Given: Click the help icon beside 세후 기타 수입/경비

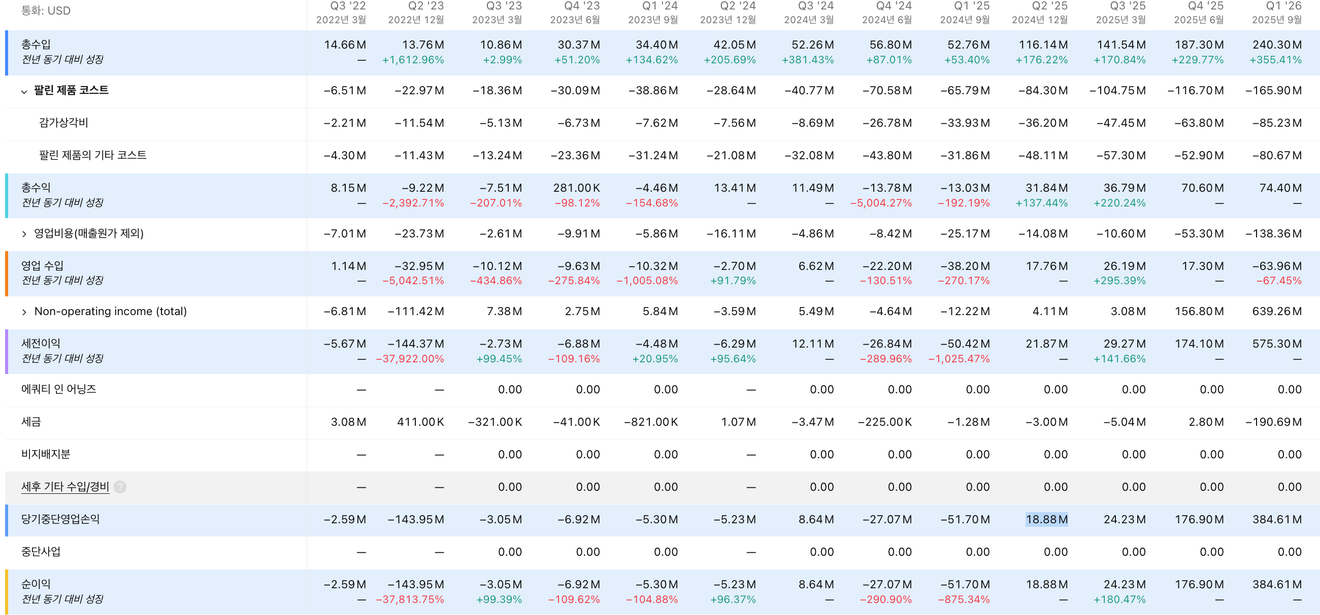Looking at the screenshot, I should pos(120,487).
